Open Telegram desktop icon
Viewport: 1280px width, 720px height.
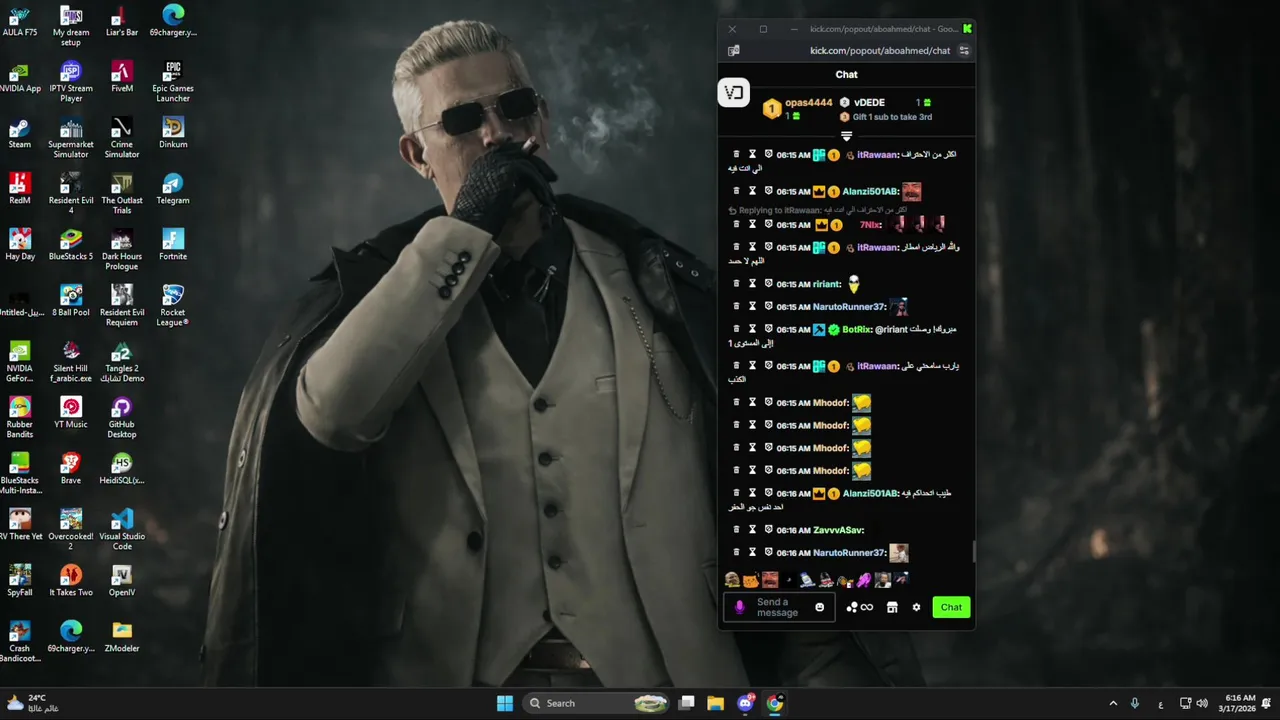pyautogui.click(x=173, y=189)
